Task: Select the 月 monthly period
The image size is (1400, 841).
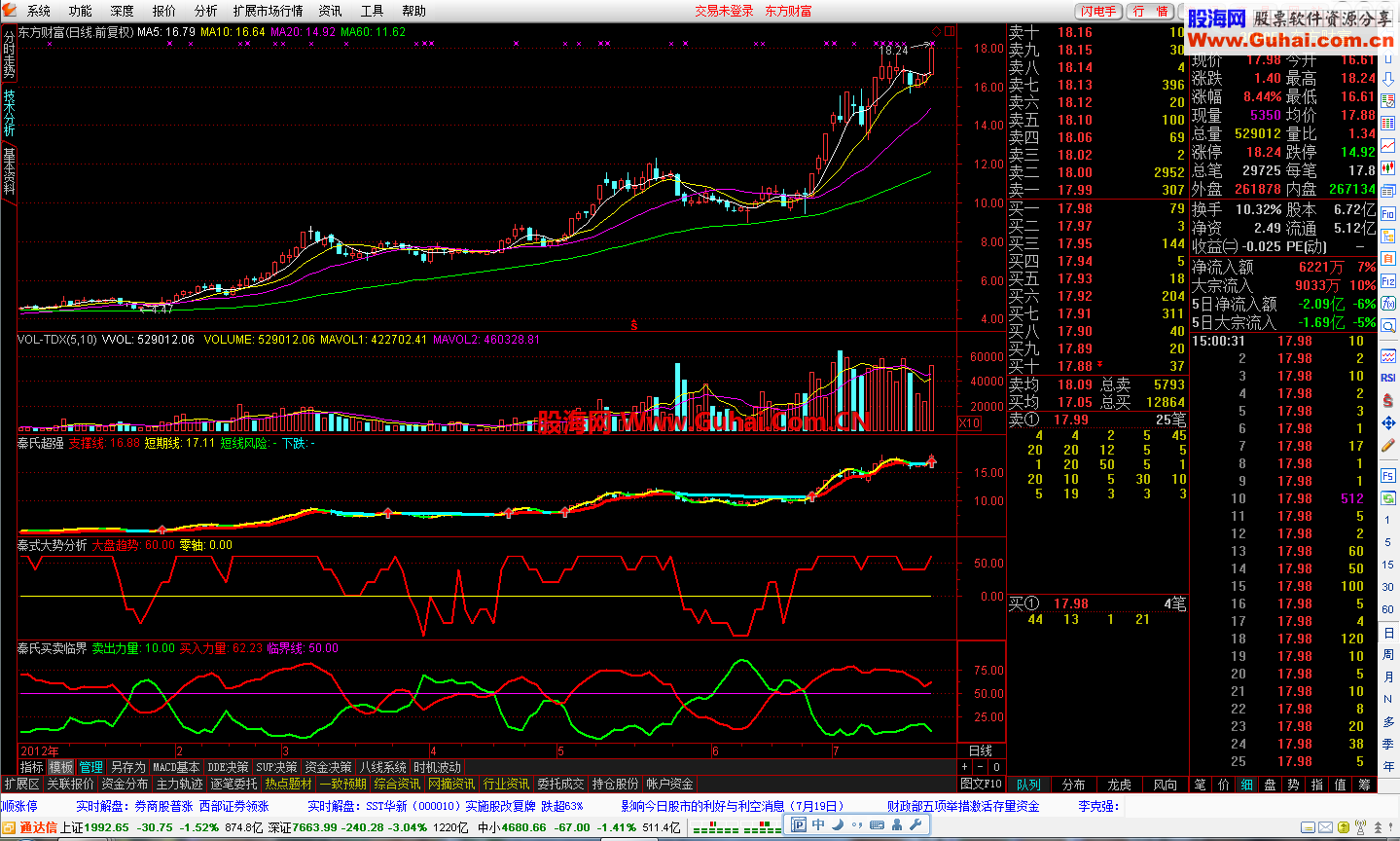Action: pyautogui.click(x=1388, y=677)
